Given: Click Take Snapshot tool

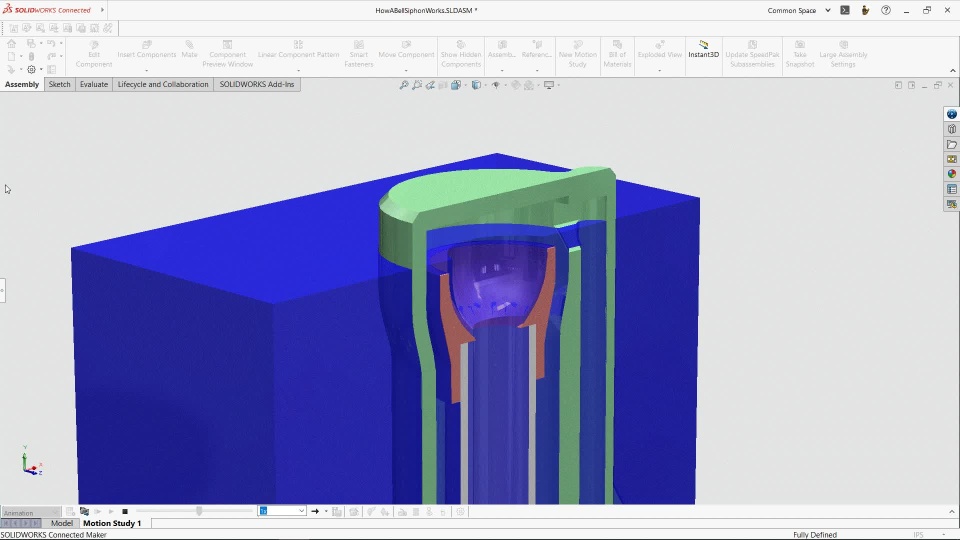Looking at the screenshot, I should [x=800, y=54].
